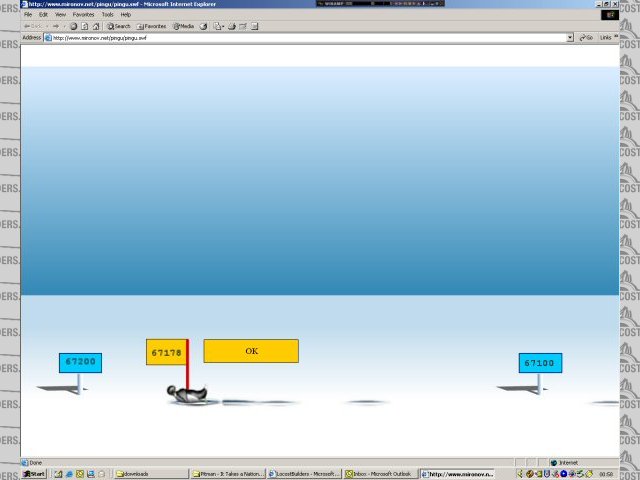Image resolution: width=640 pixels, height=480 pixels.
Task: Open the downloads taskbar window
Action: tap(150, 474)
